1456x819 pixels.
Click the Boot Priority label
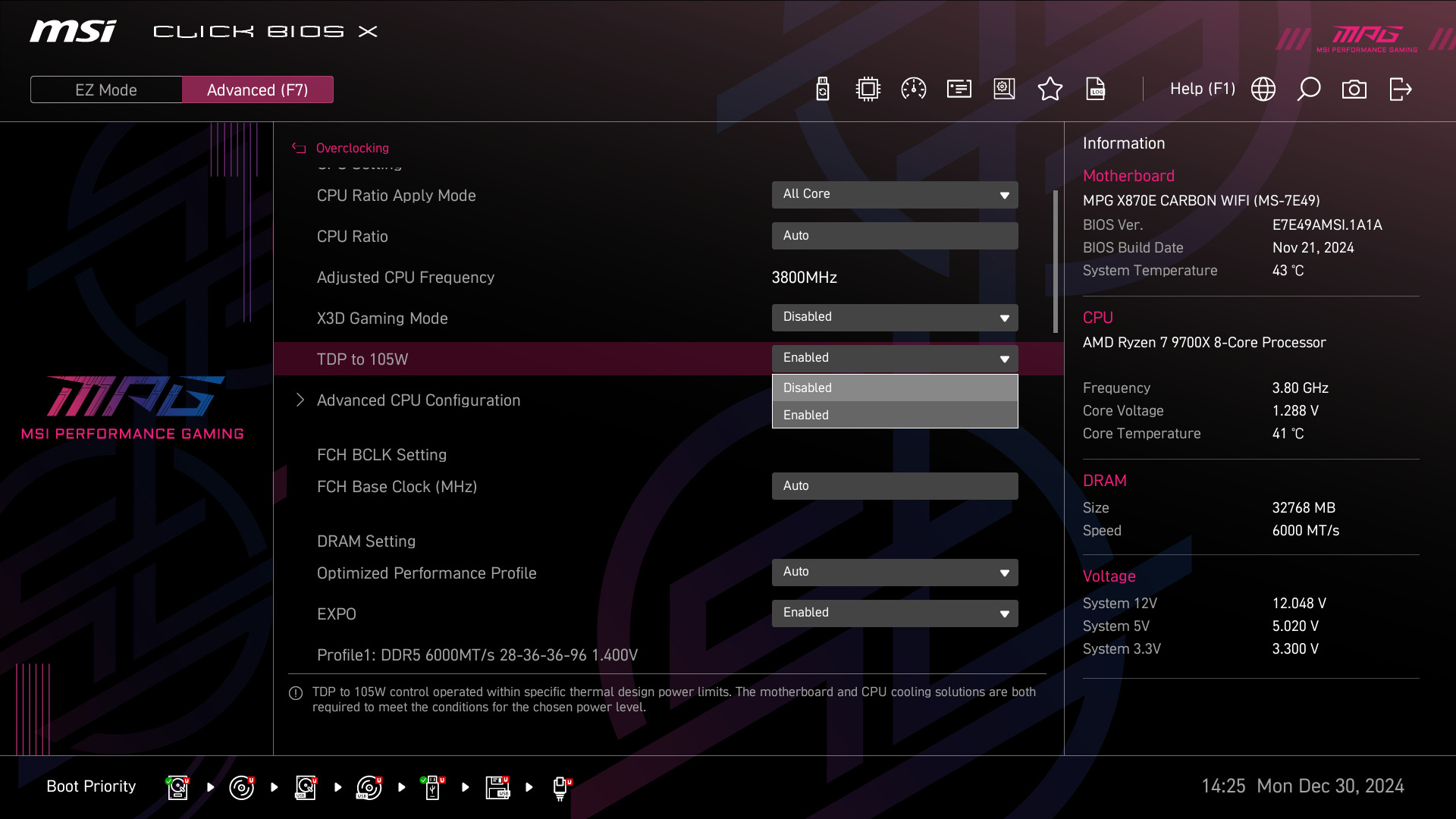click(x=91, y=786)
